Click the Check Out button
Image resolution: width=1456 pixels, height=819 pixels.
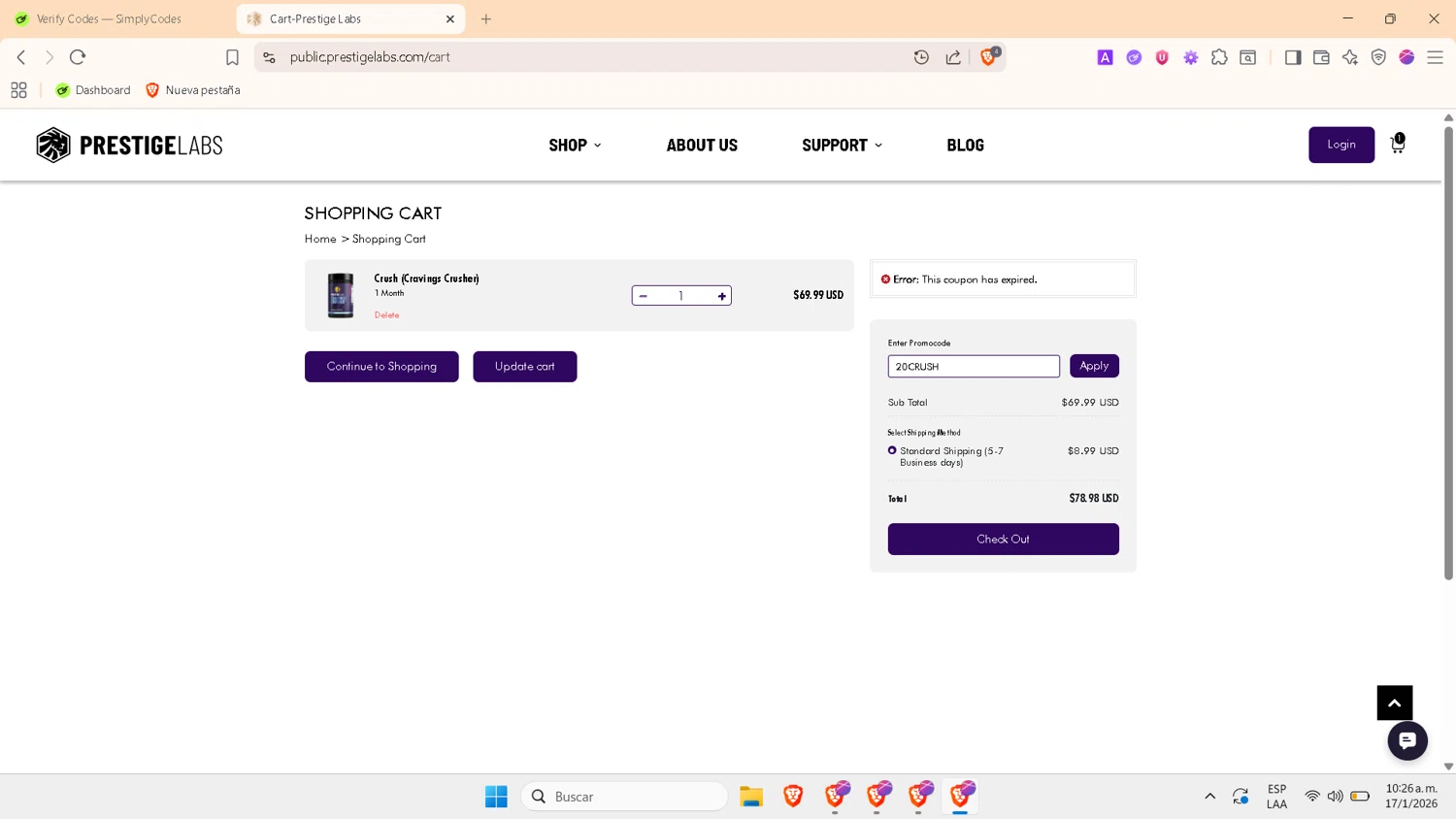click(x=1003, y=540)
